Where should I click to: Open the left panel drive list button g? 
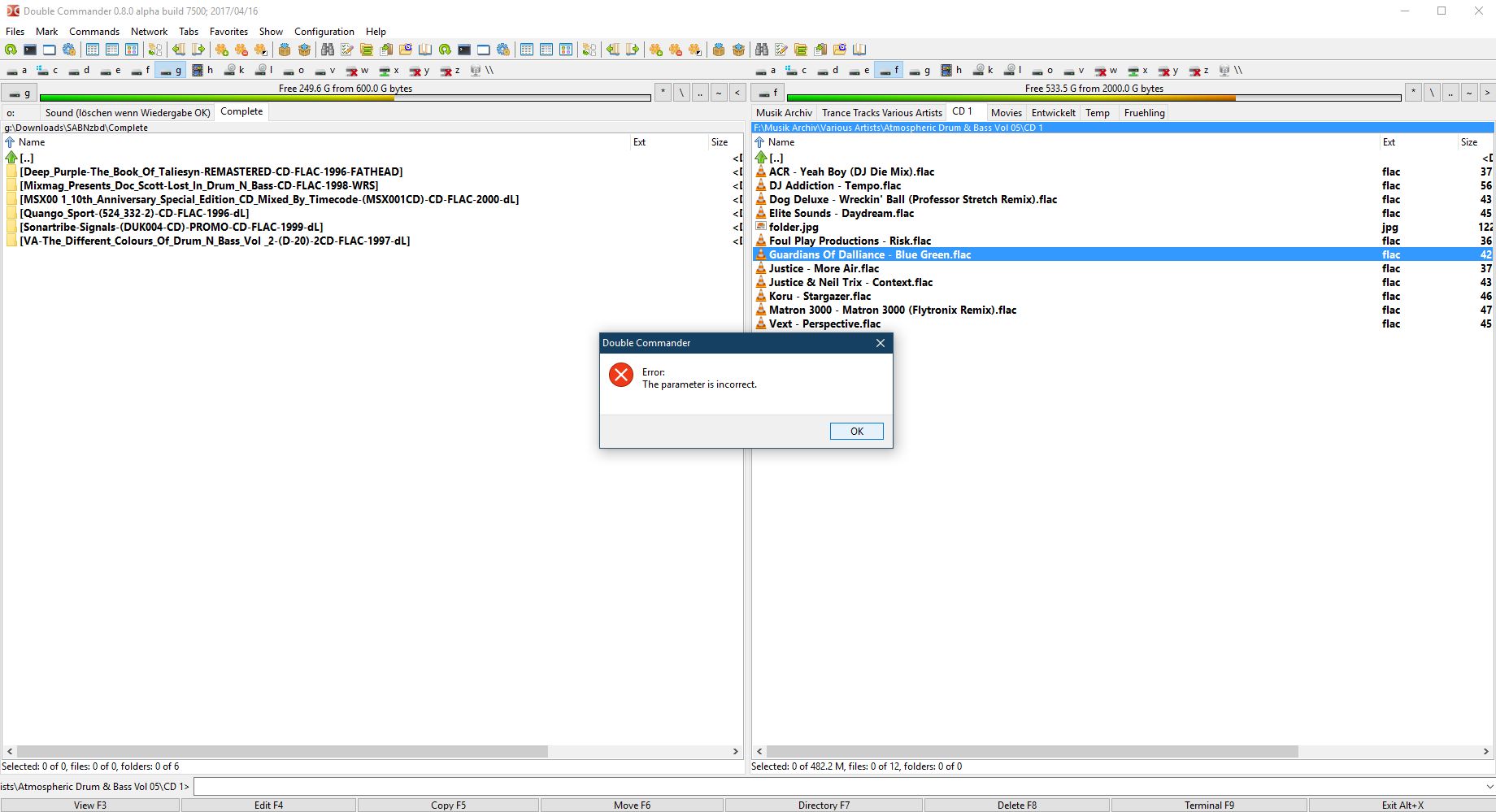[20, 93]
